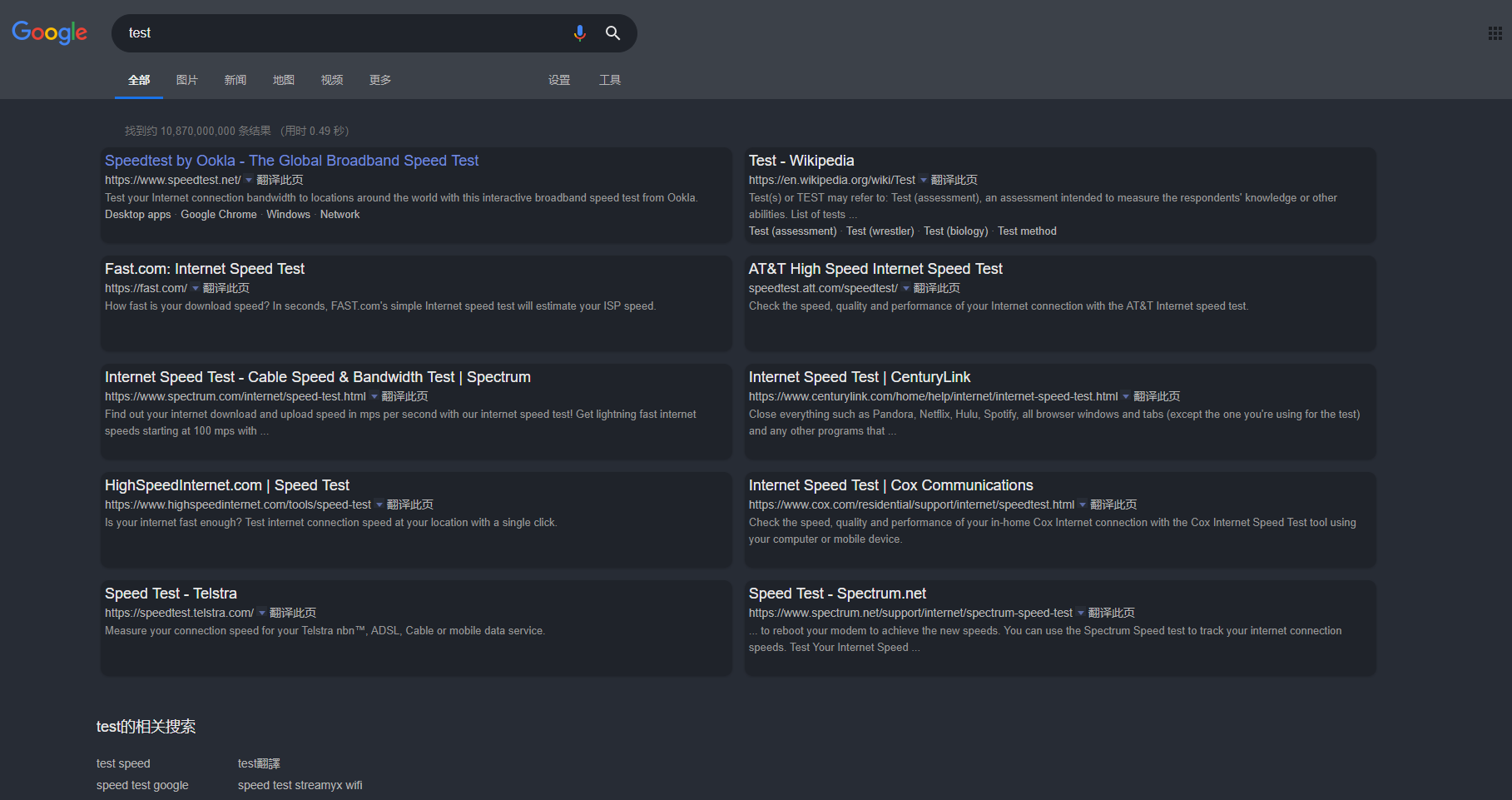Select related search 'speed test google'
The image size is (1512, 800).
[x=142, y=785]
